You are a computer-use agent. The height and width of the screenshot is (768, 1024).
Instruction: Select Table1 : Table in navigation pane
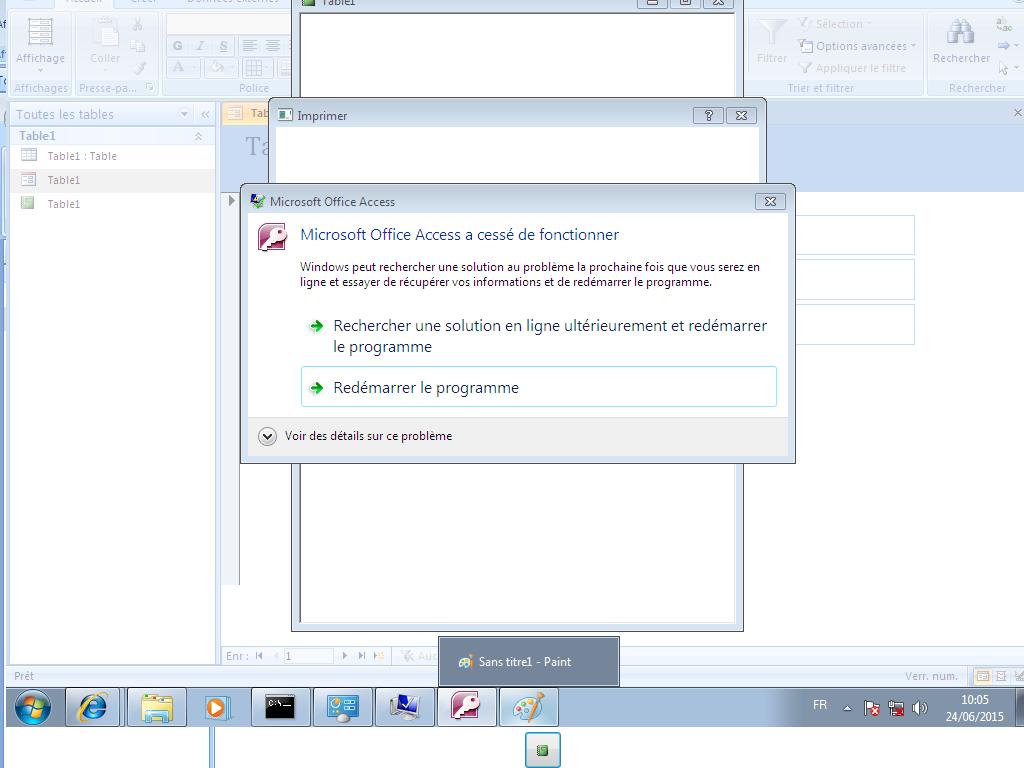click(112, 156)
